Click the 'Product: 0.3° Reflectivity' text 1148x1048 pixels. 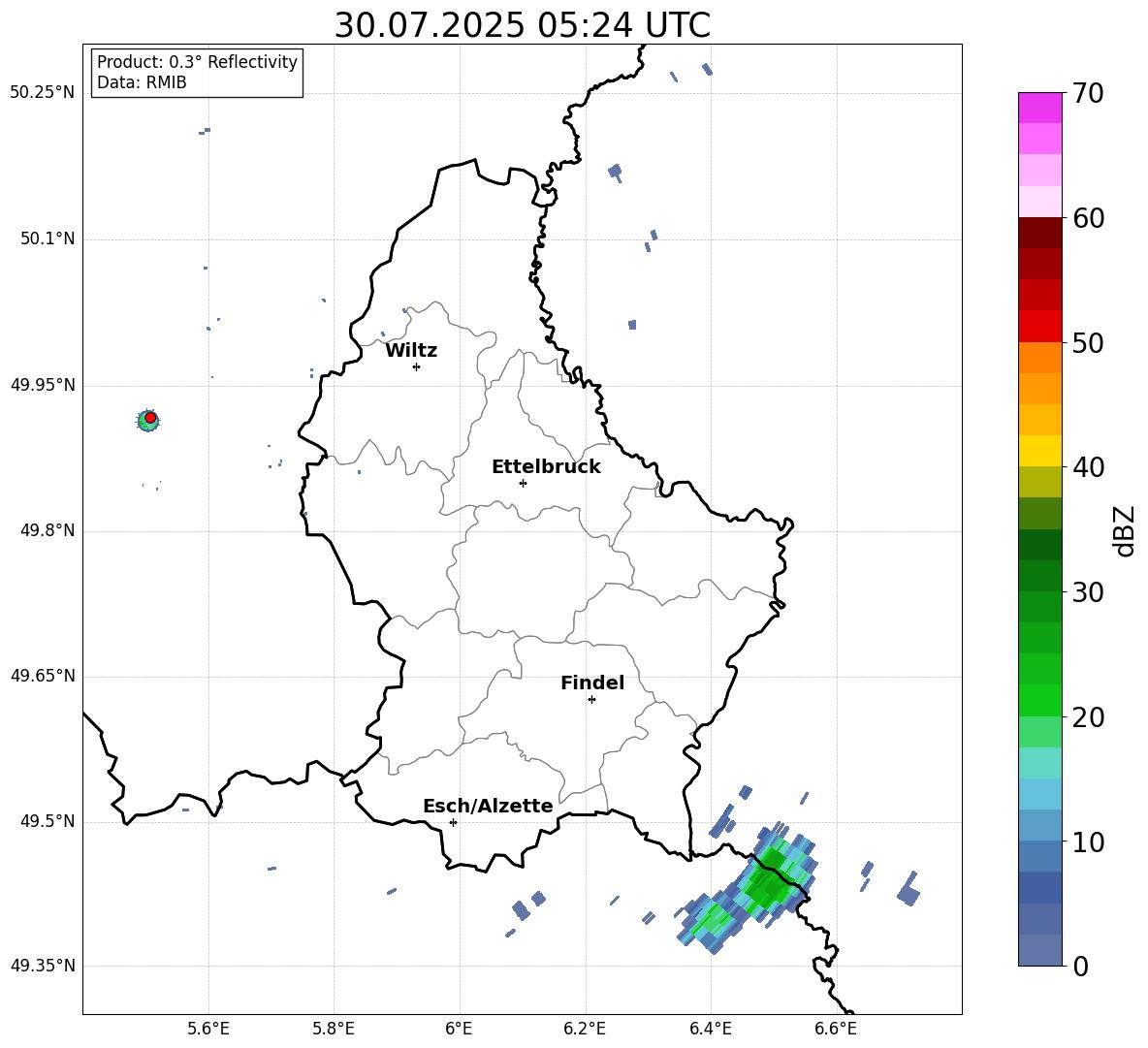point(197,62)
